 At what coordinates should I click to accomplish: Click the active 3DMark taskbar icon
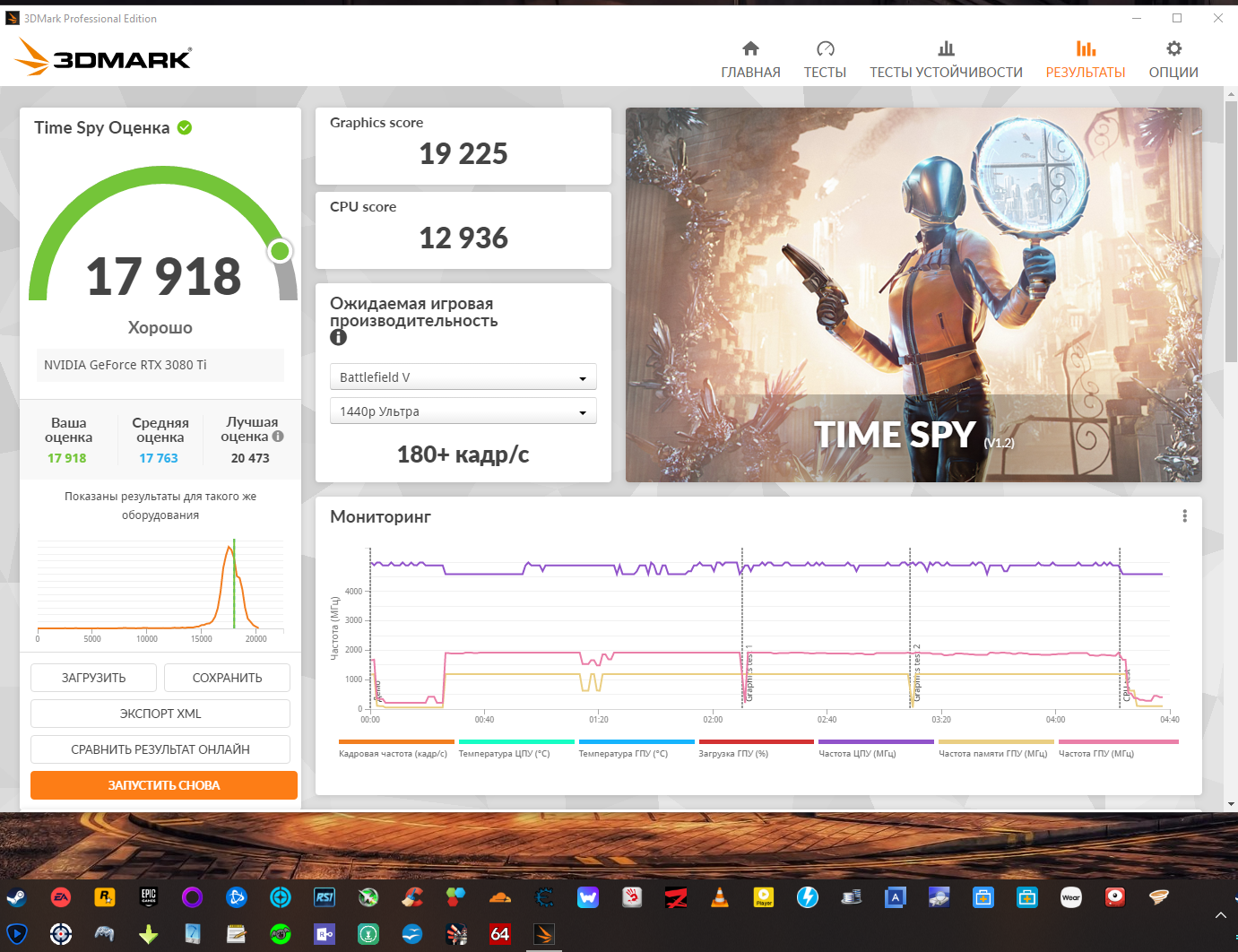tap(544, 934)
